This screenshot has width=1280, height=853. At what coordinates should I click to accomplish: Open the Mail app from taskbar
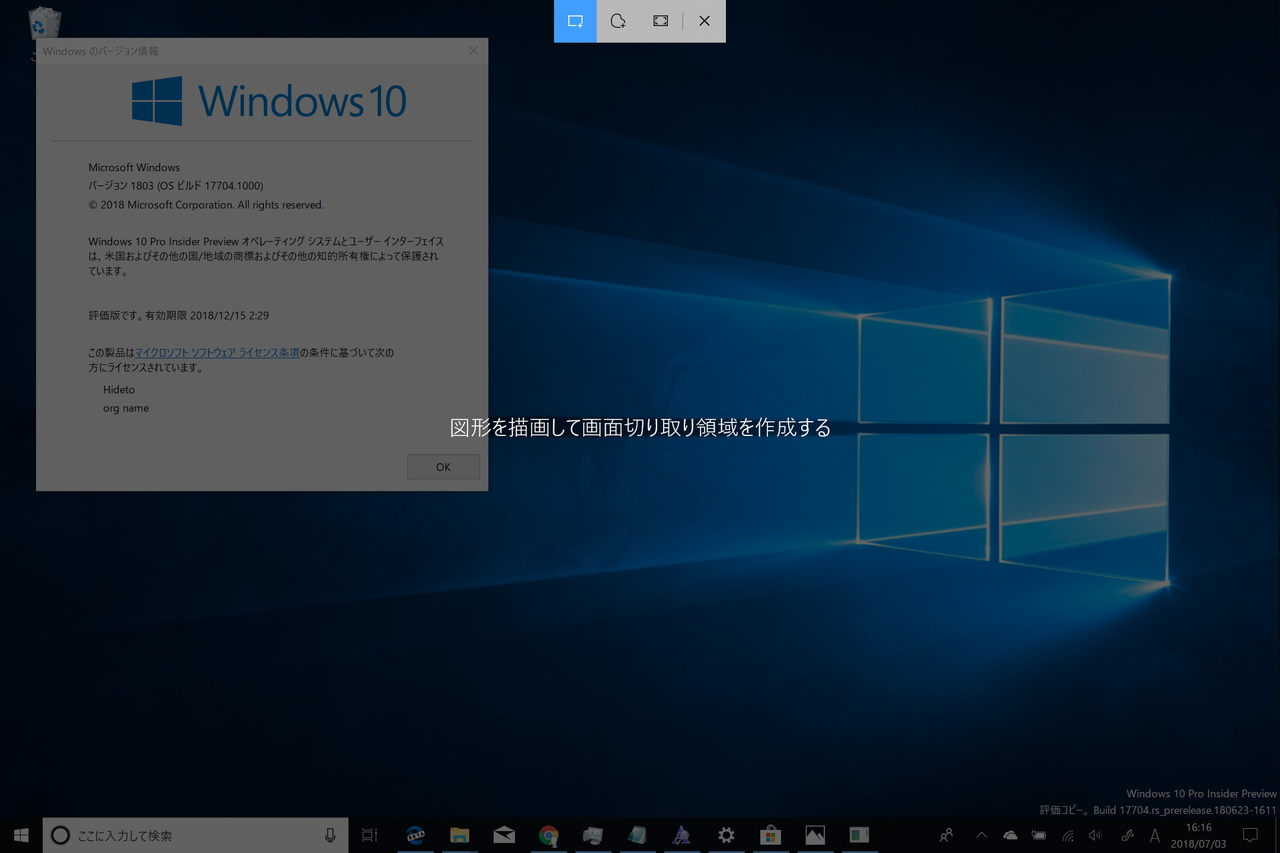[504, 835]
